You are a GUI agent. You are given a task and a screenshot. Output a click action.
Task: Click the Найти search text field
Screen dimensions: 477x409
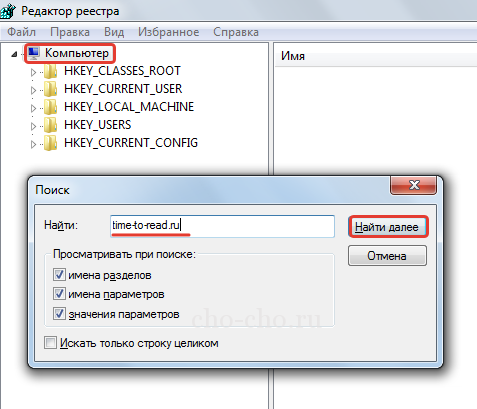tap(222, 226)
